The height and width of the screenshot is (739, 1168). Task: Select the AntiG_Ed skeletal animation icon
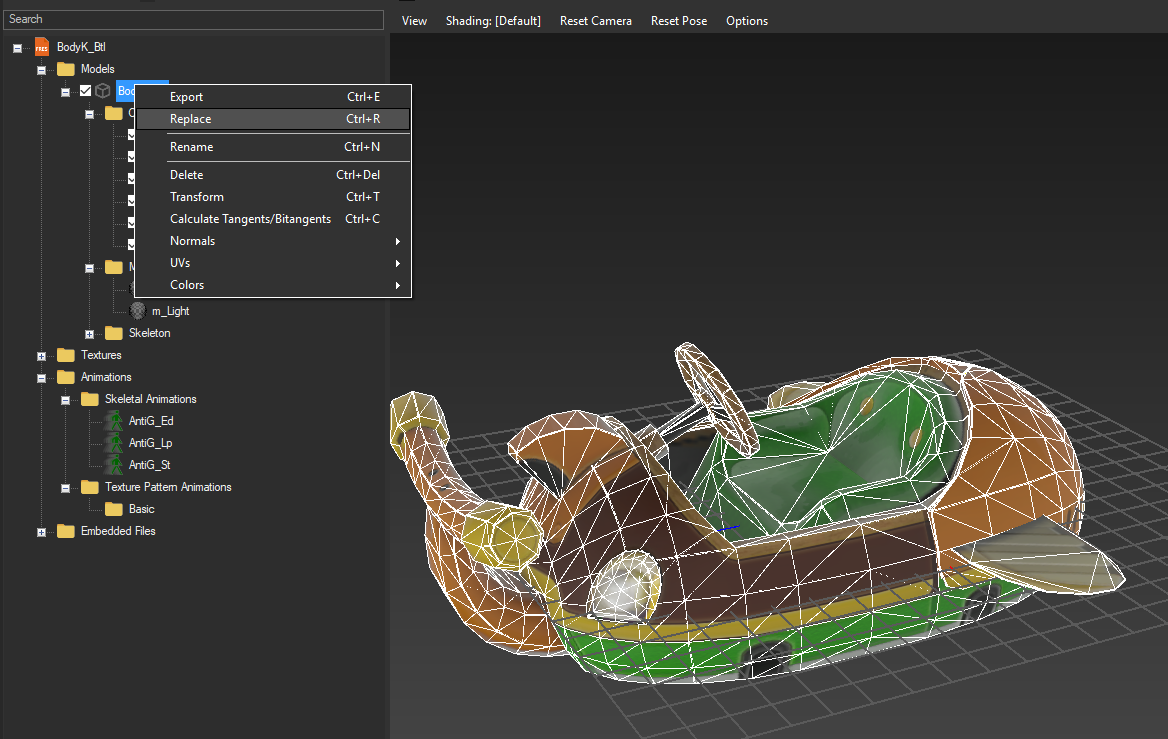pos(113,420)
